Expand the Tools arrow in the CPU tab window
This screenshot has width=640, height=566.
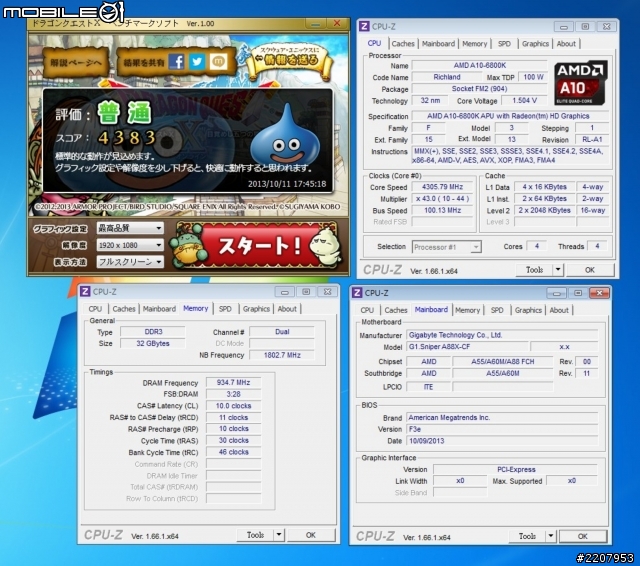click(558, 270)
